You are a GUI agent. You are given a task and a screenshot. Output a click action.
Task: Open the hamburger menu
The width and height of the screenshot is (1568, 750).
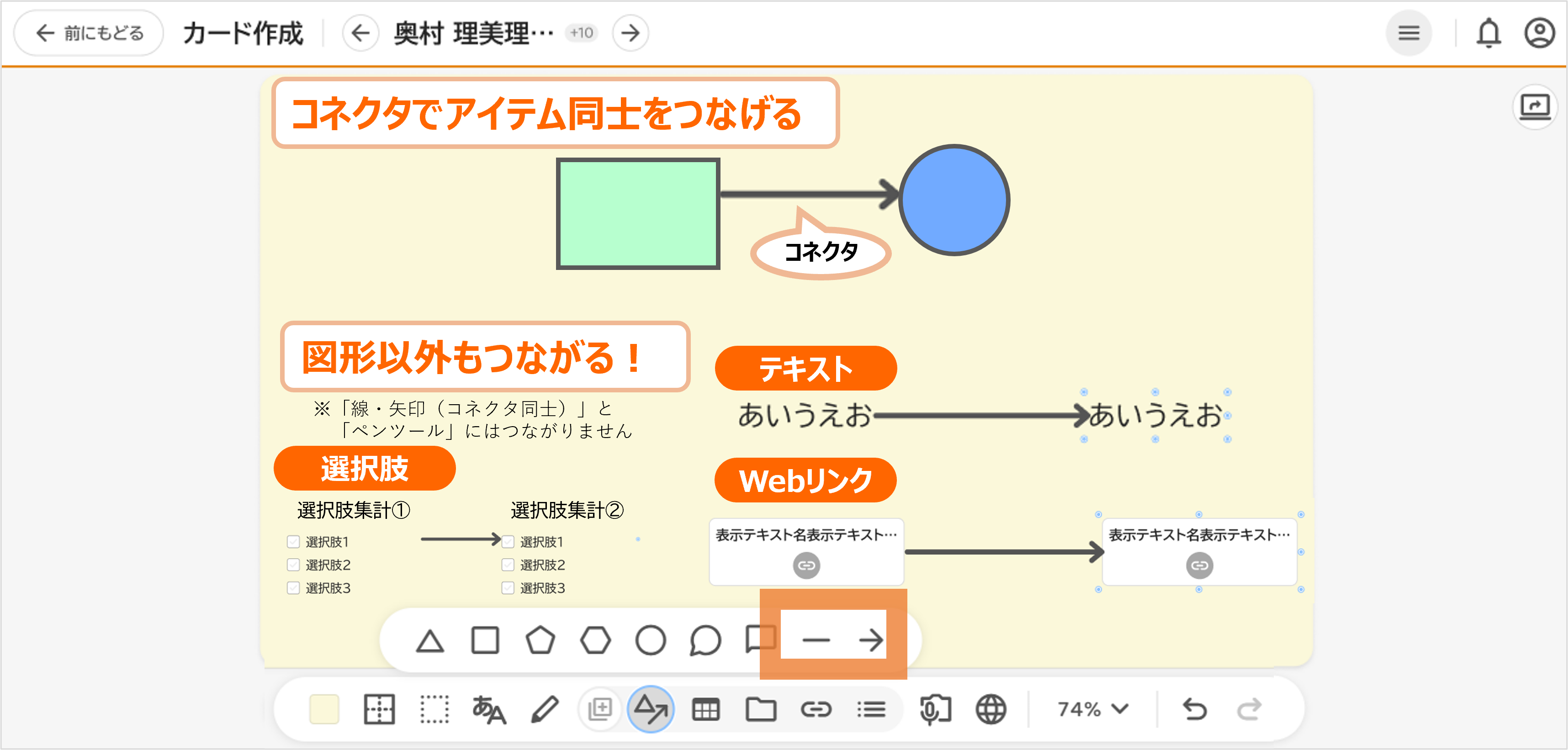click(x=1409, y=33)
